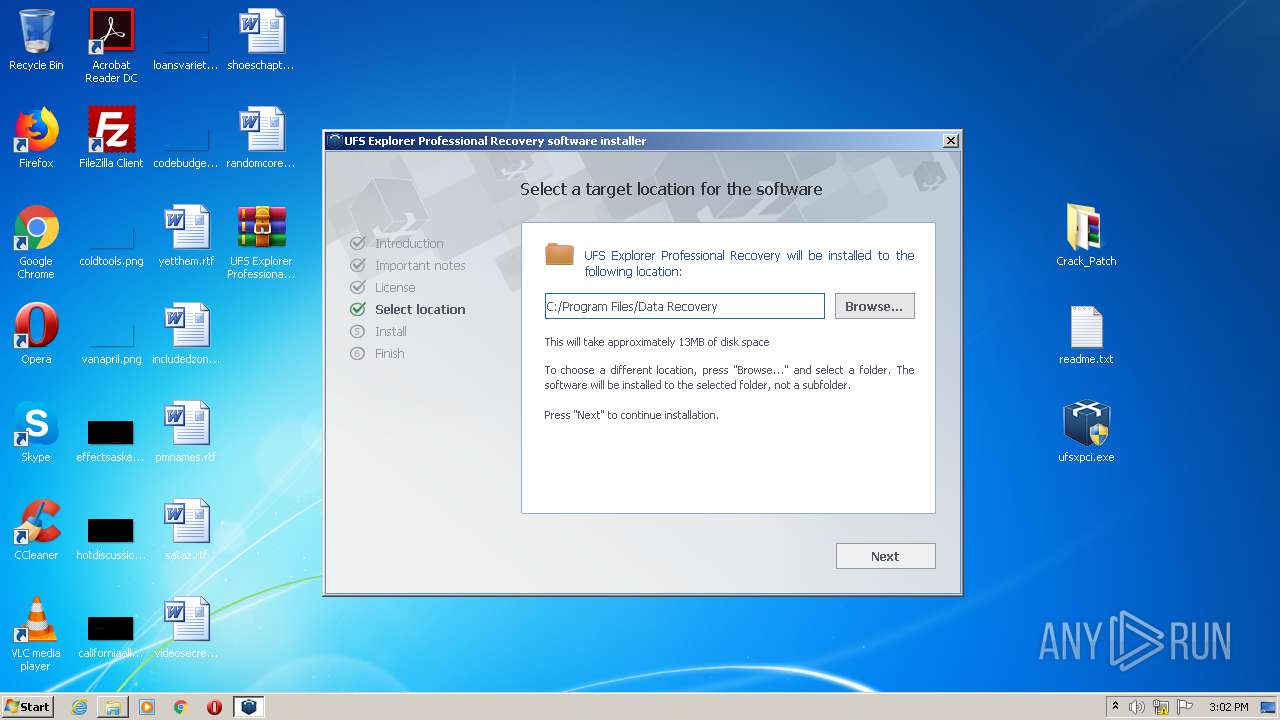Click the Select location step
The image size is (1280, 720).
[420, 309]
